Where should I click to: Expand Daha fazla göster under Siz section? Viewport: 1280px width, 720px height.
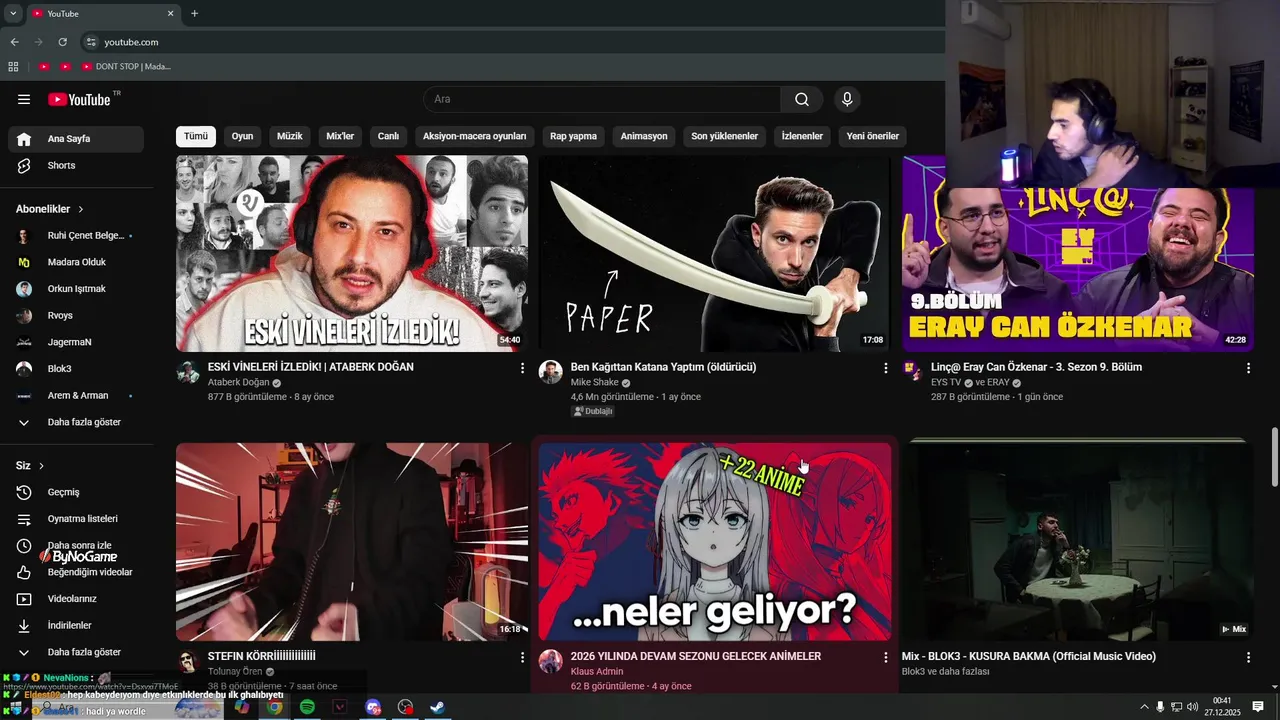(x=76, y=652)
